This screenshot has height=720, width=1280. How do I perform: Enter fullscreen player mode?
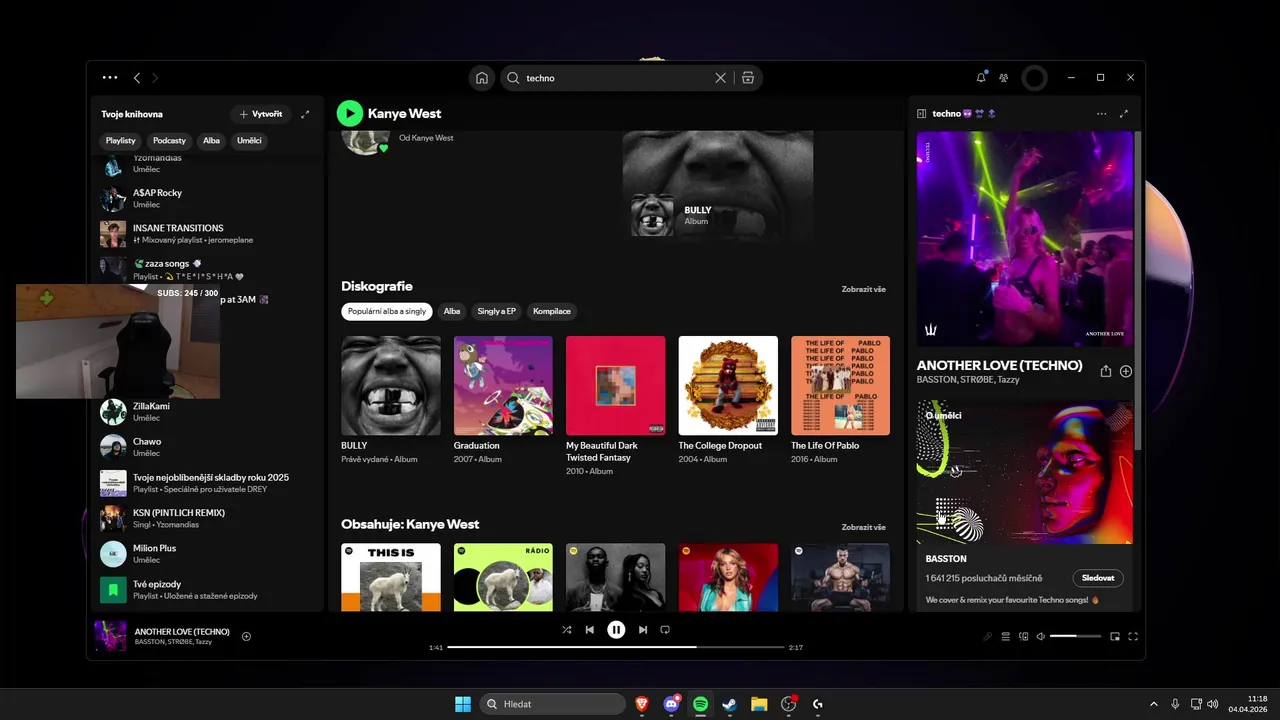pos(1134,636)
